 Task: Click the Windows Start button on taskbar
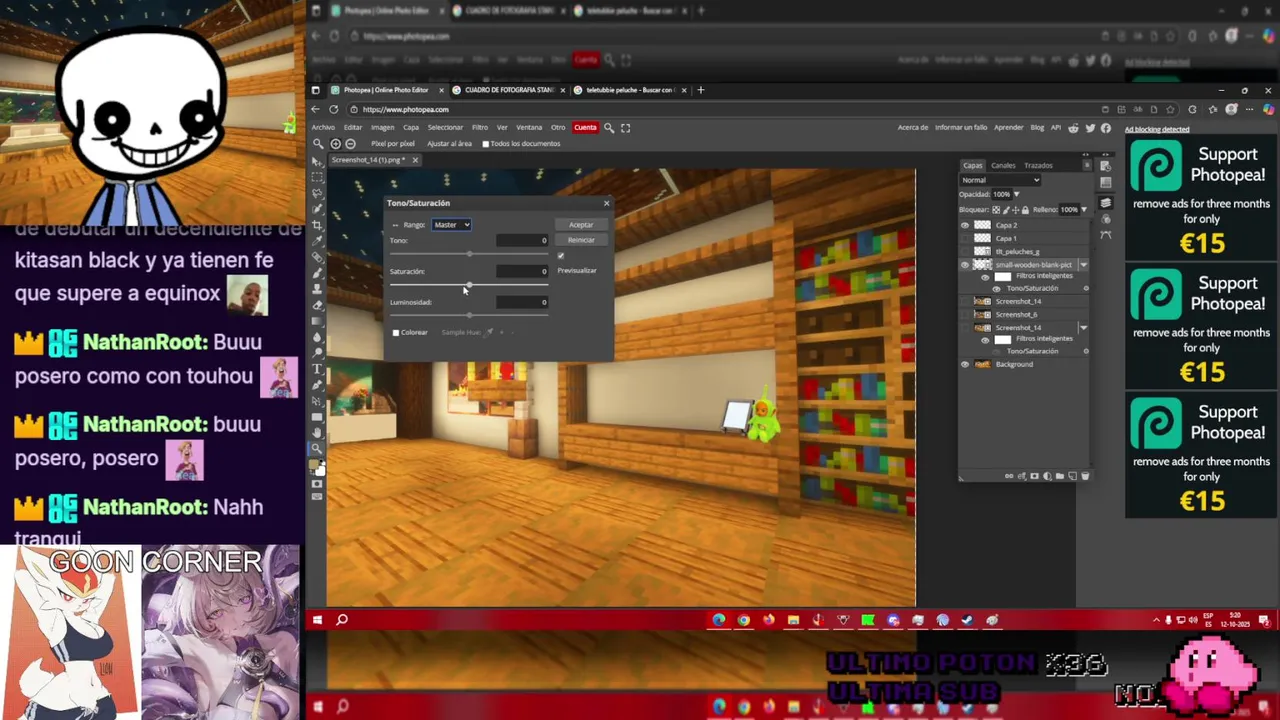tap(317, 620)
